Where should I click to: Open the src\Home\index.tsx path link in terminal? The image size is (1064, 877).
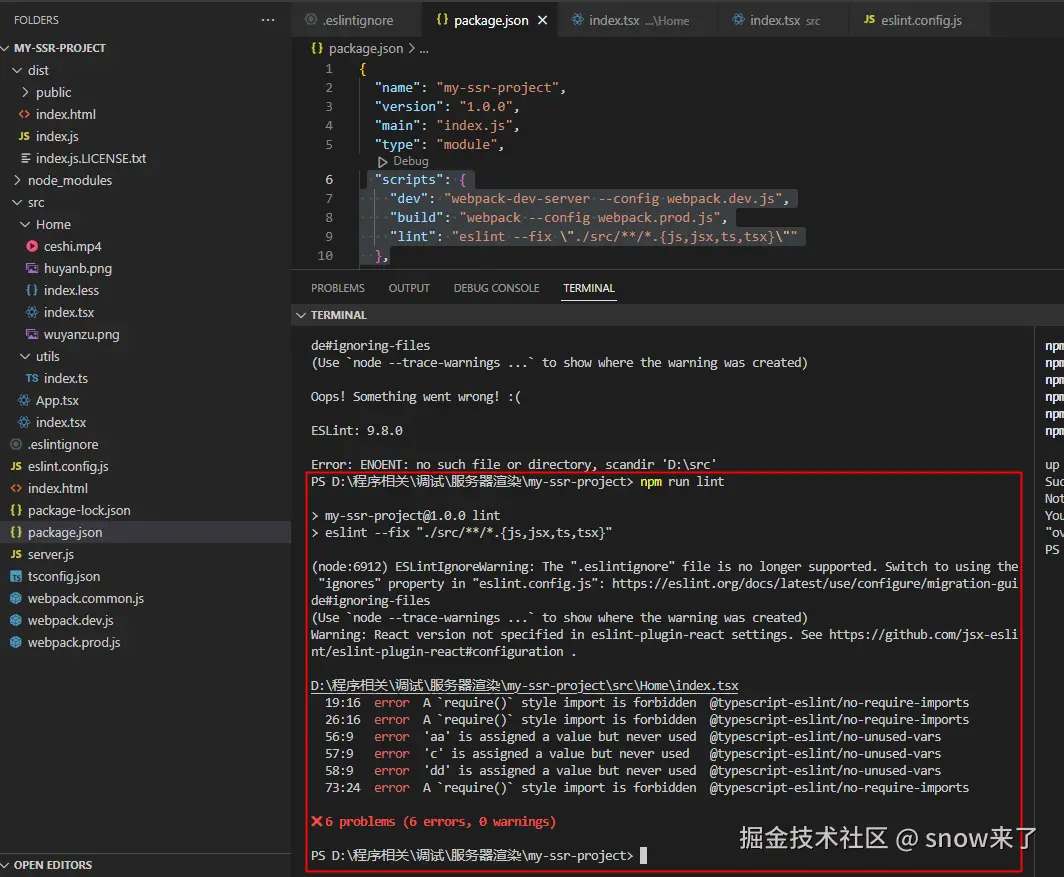coord(525,686)
